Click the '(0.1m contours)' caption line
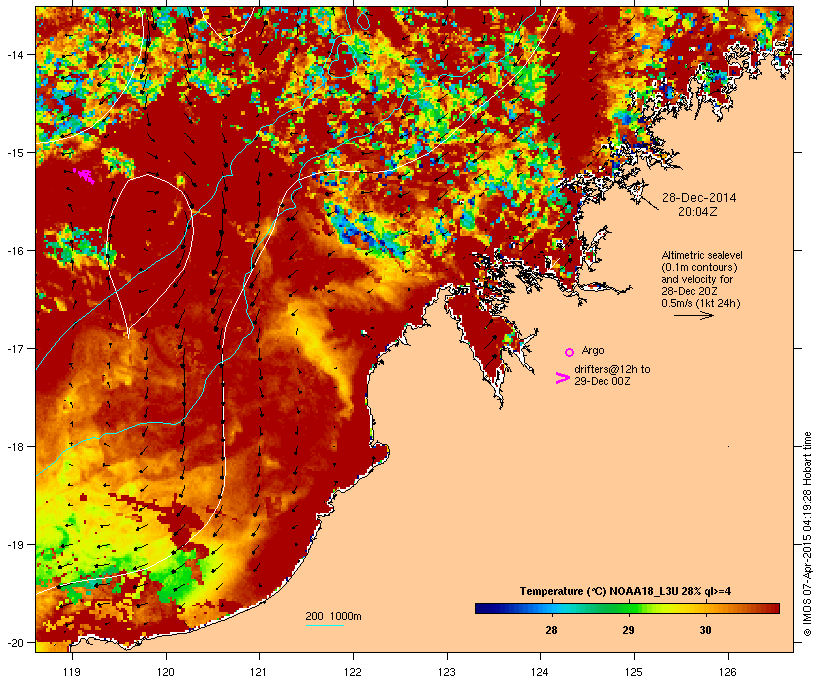 click(x=699, y=267)
